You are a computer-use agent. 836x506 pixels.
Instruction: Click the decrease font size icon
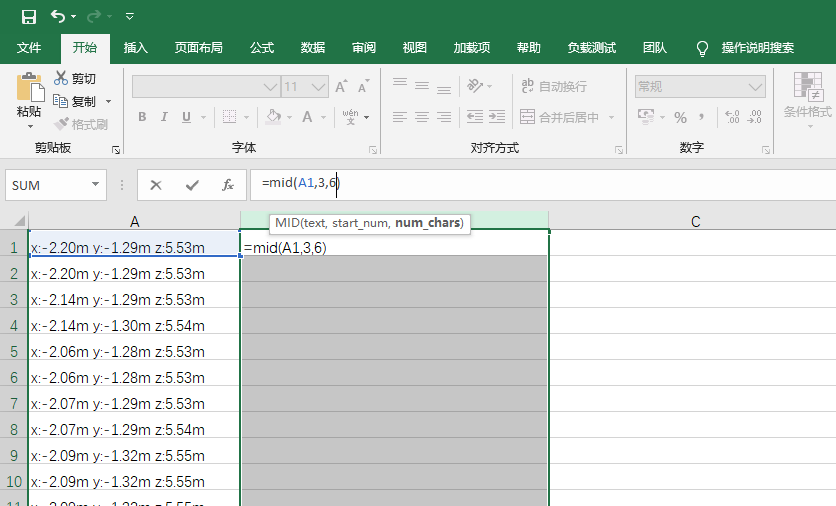coord(364,86)
